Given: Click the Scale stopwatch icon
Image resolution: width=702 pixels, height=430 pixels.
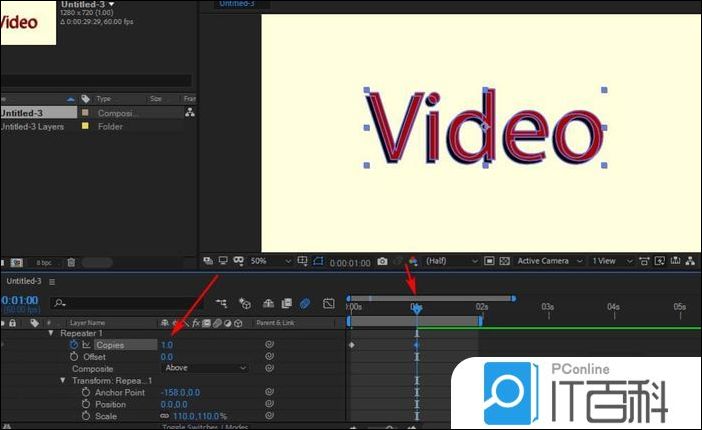Looking at the screenshot, I should 85,416.
